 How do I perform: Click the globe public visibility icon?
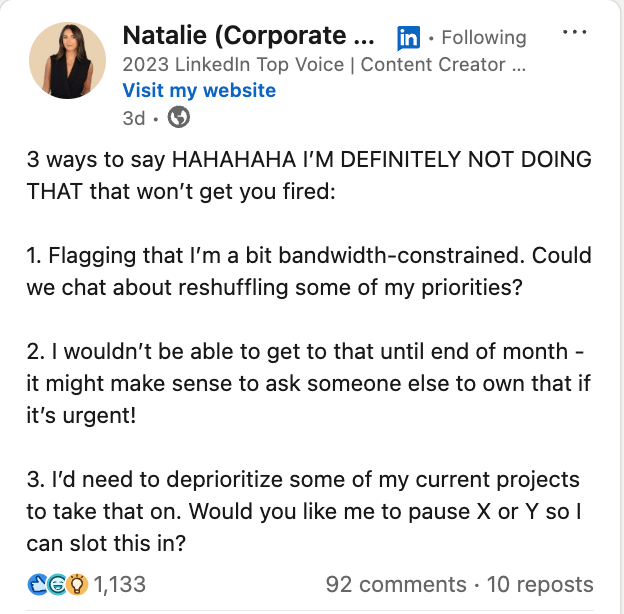(x=179, y=117)
